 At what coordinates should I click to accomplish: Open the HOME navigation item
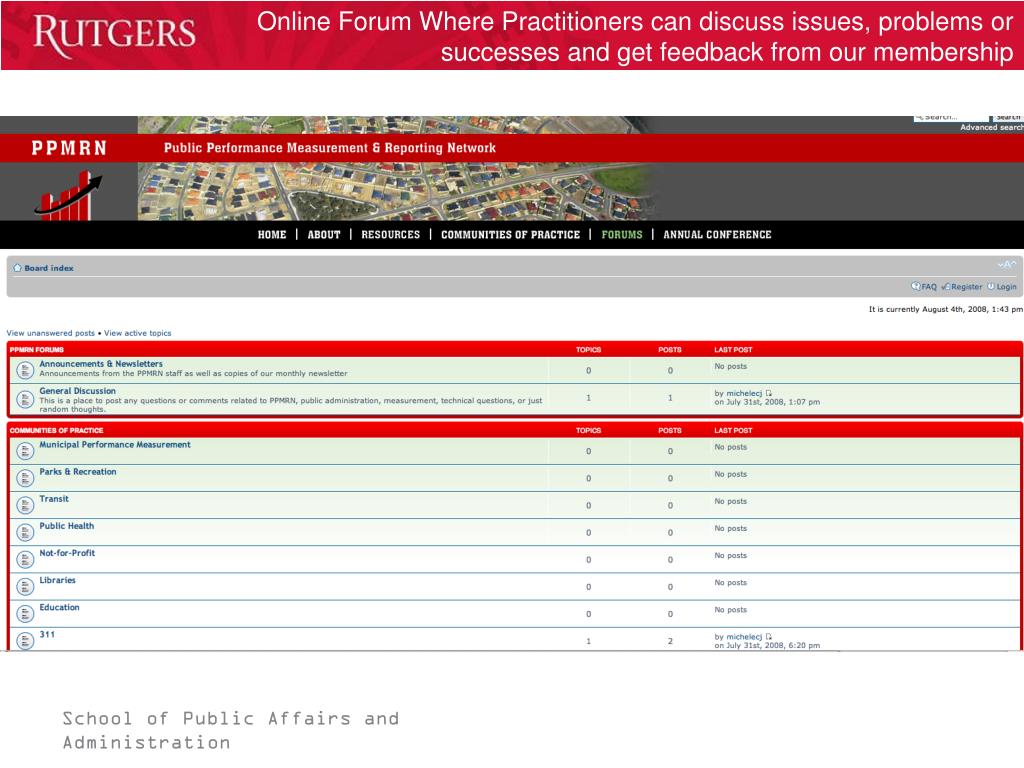tap(272, 234)
